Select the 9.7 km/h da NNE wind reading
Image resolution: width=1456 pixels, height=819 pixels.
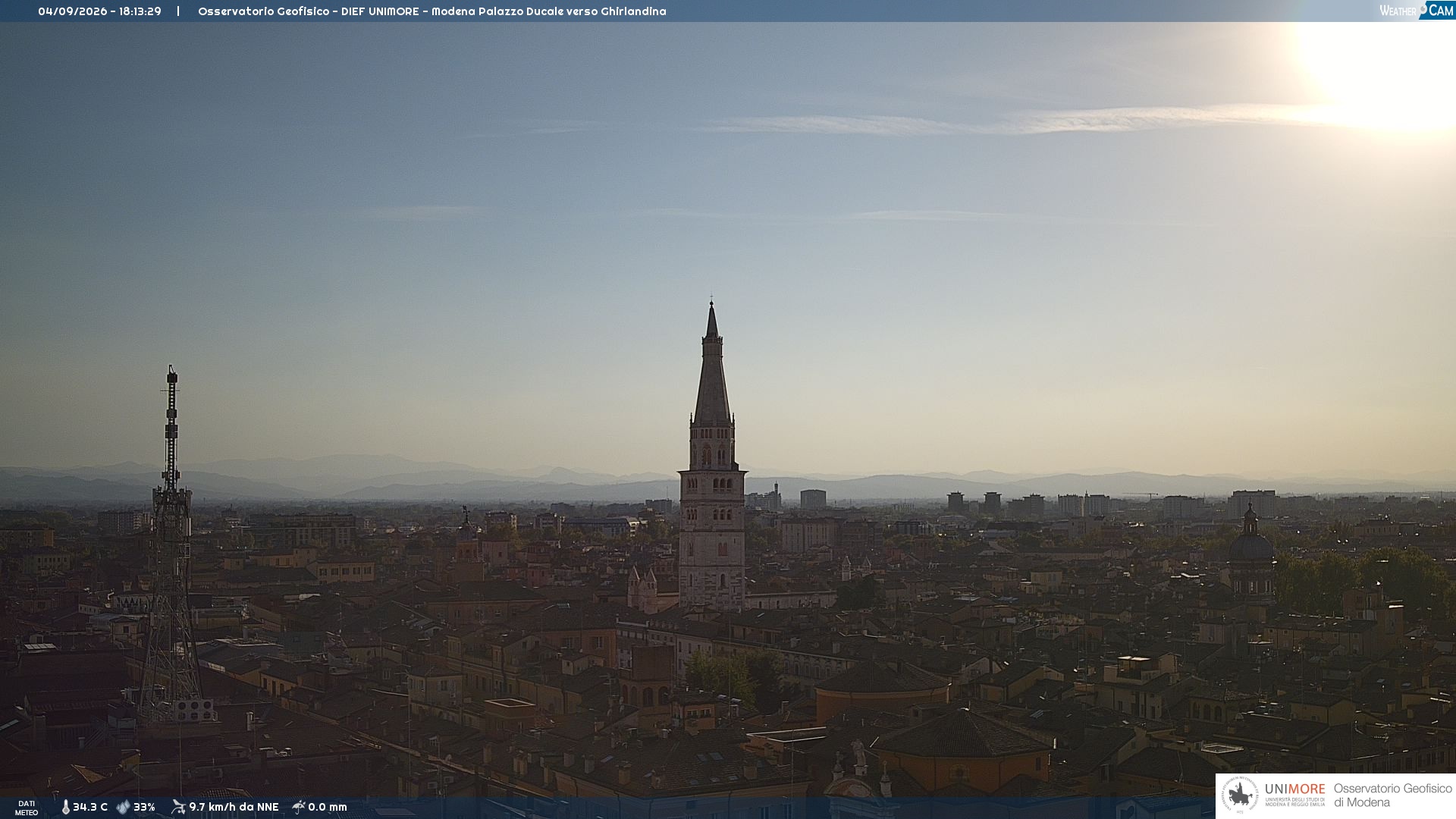tap(234, 807)
